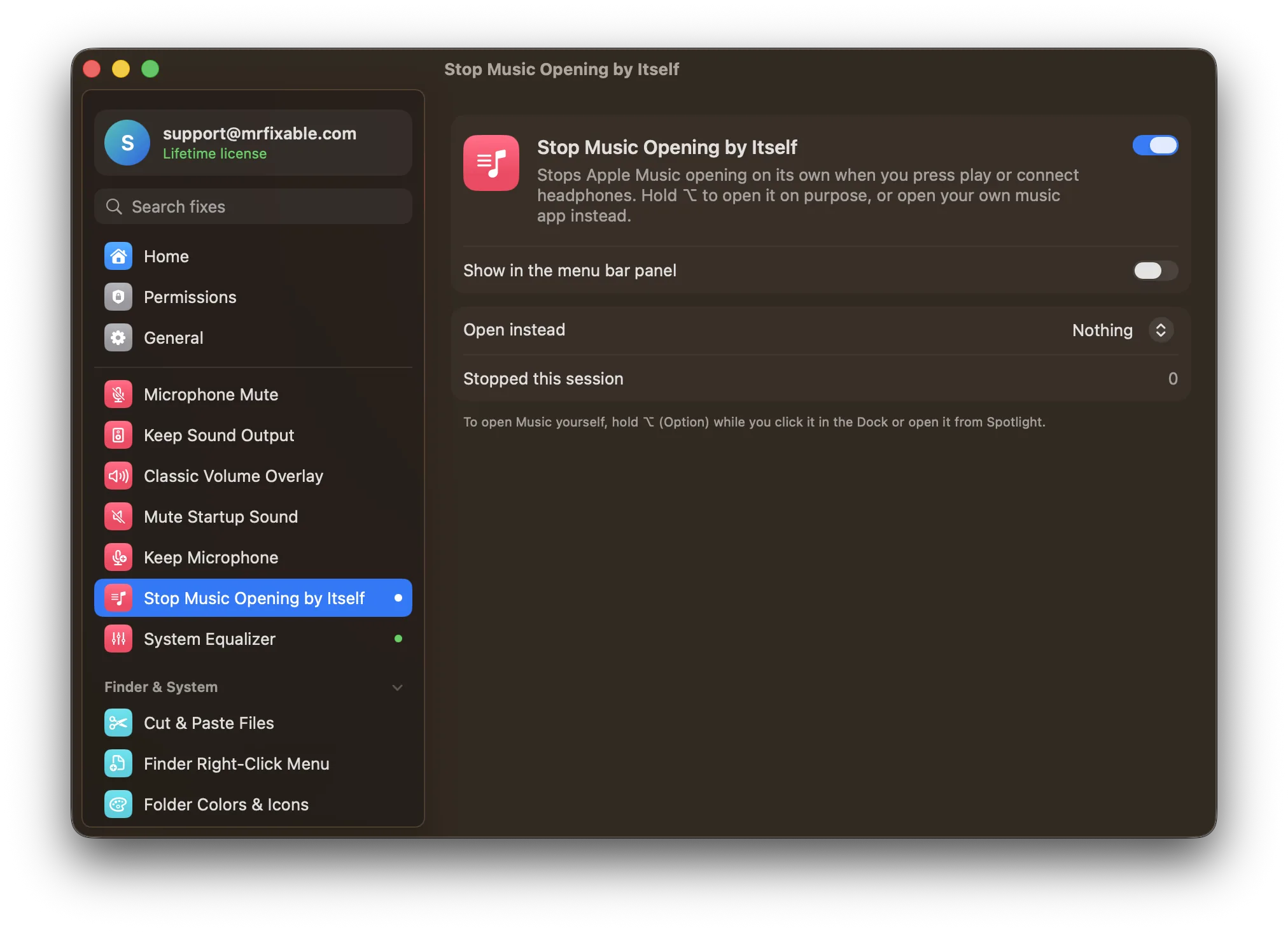Open Keep Sound Output settings
This screenshot has height=932, width=1288.
[253, 435]
